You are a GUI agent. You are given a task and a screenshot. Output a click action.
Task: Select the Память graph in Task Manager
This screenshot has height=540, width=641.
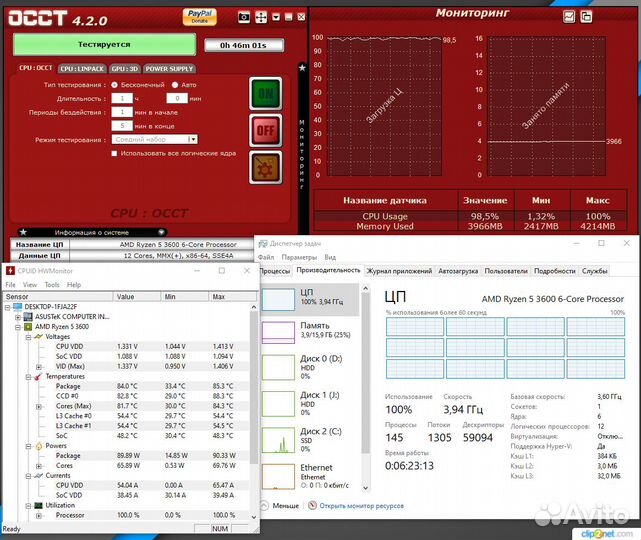click(x=278, y=332)
